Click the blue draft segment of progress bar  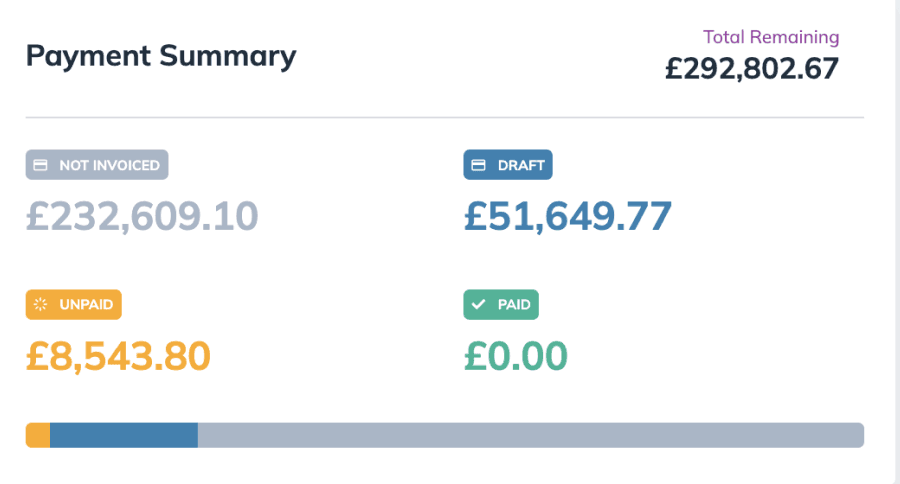pyautogui.click(x=123, y=435)
